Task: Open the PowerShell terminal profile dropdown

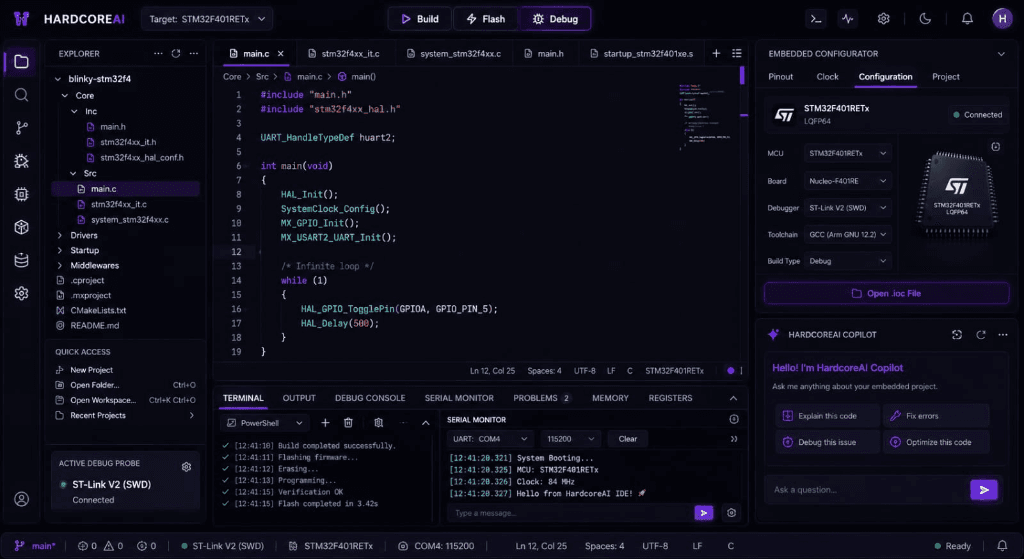Action: pos(264,423)
